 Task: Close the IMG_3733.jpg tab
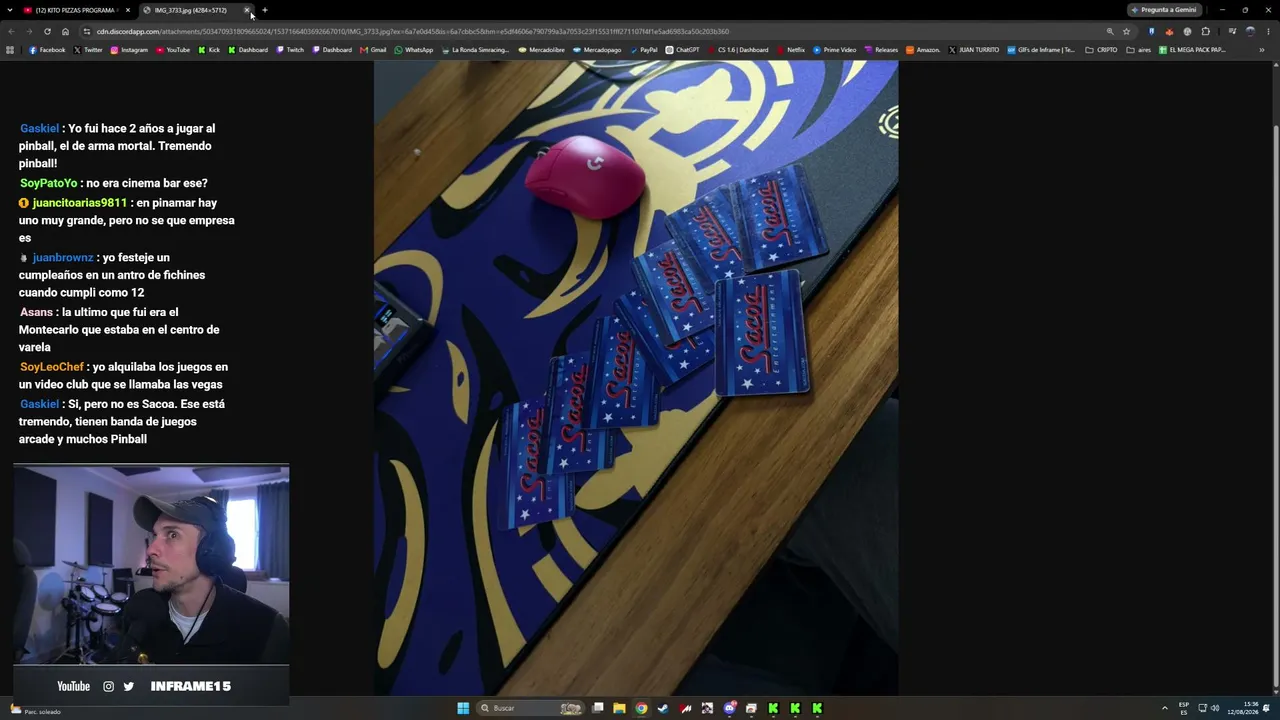click(247, 10)
